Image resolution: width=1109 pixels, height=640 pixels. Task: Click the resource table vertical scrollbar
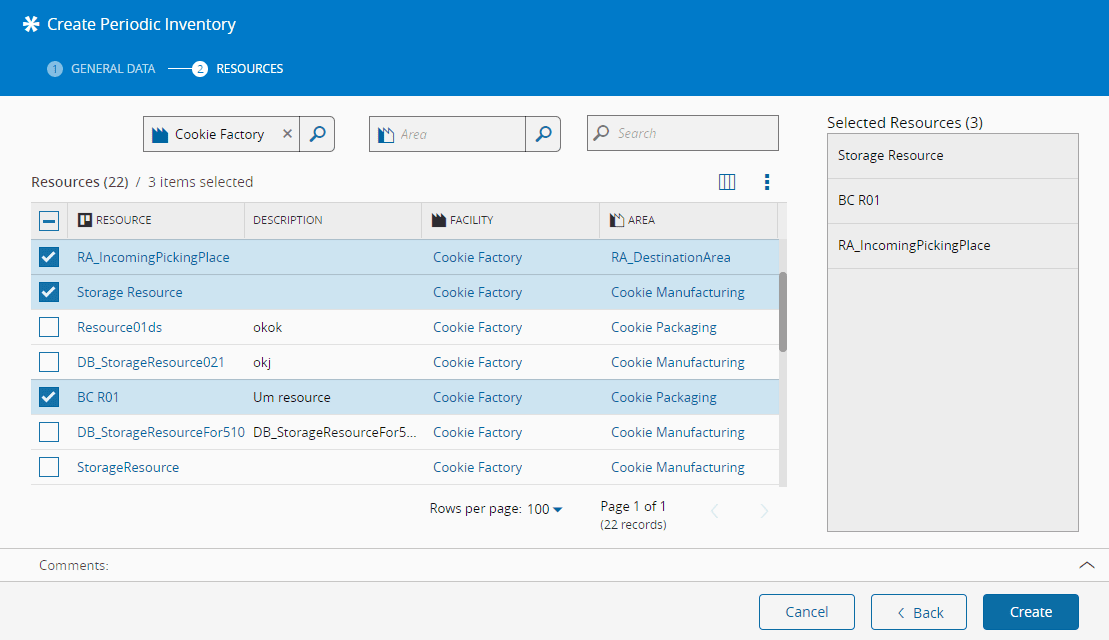click(783, 311)
